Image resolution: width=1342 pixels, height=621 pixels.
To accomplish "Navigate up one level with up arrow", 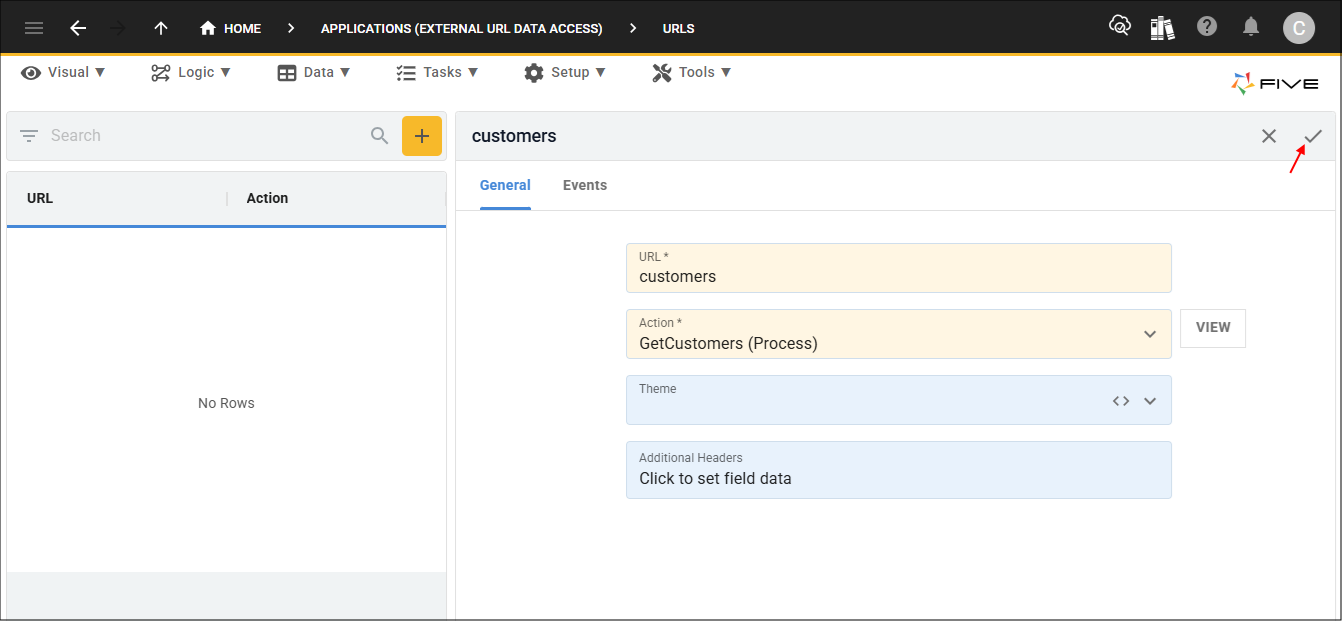I will pos(161,28).
